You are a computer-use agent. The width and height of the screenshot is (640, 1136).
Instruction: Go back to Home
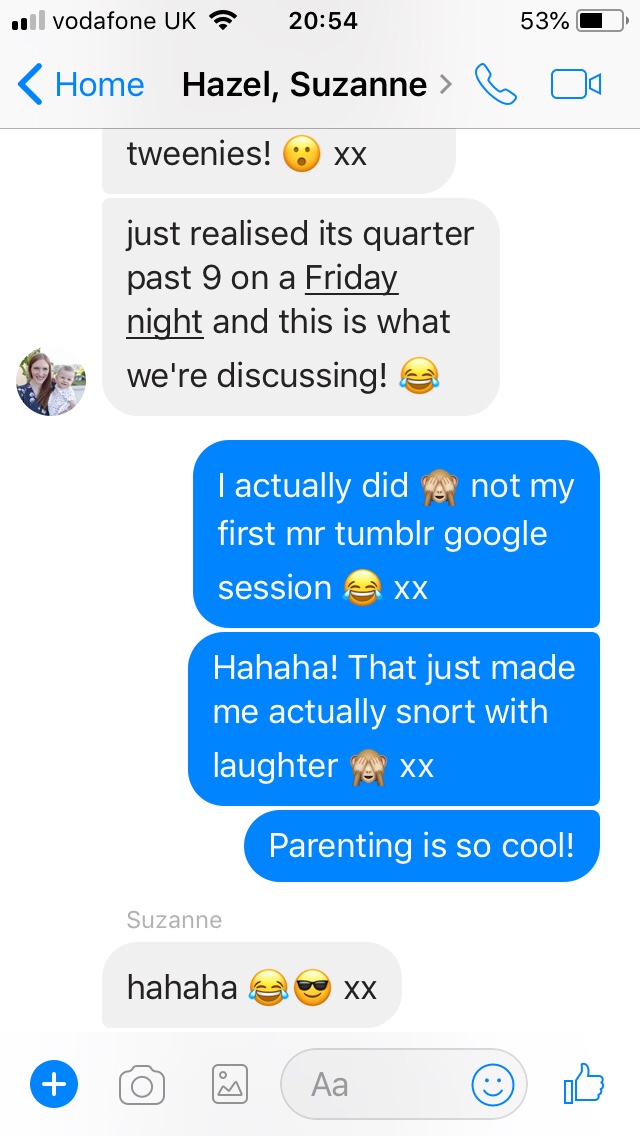(x=98, y=85)
